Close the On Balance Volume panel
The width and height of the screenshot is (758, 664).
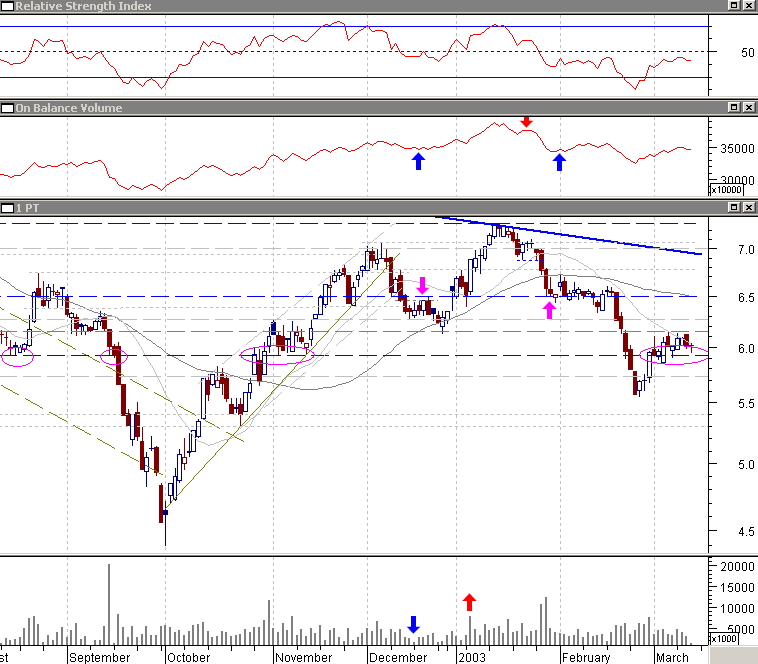(748, 107)
